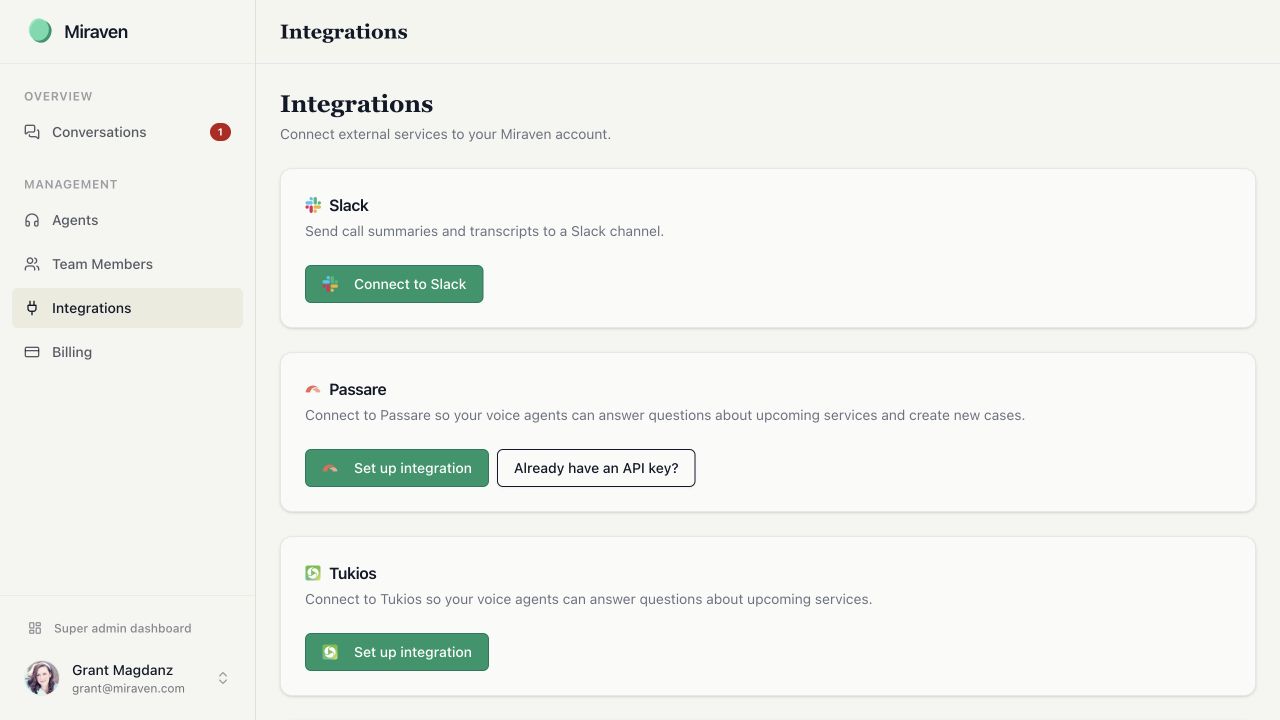Click the unread badge on Conversations
1280x720 pixels.
(x=220, y=132)
